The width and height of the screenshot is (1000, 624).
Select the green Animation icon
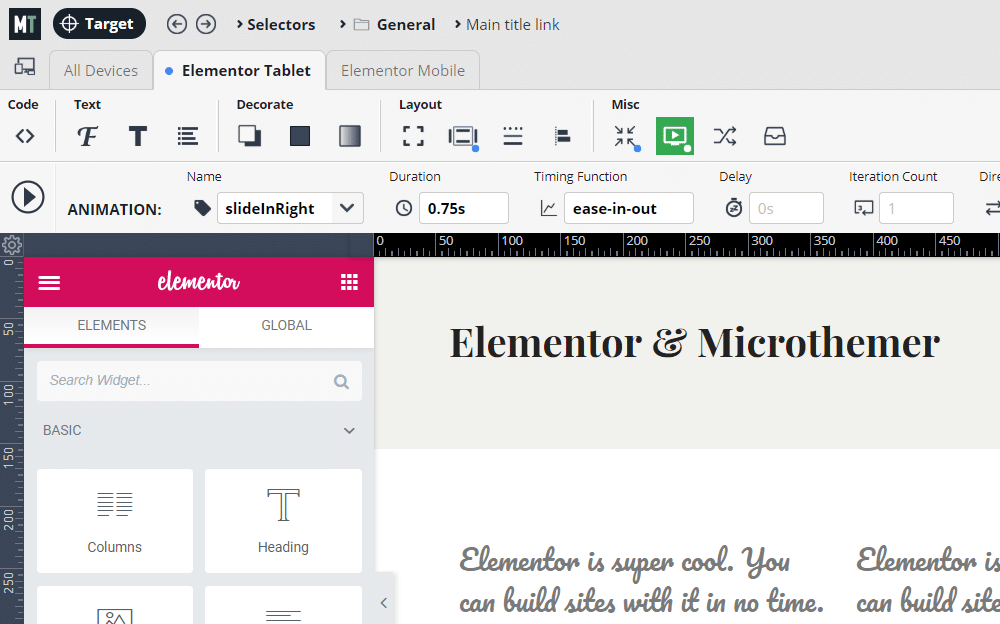coord(675,136)
